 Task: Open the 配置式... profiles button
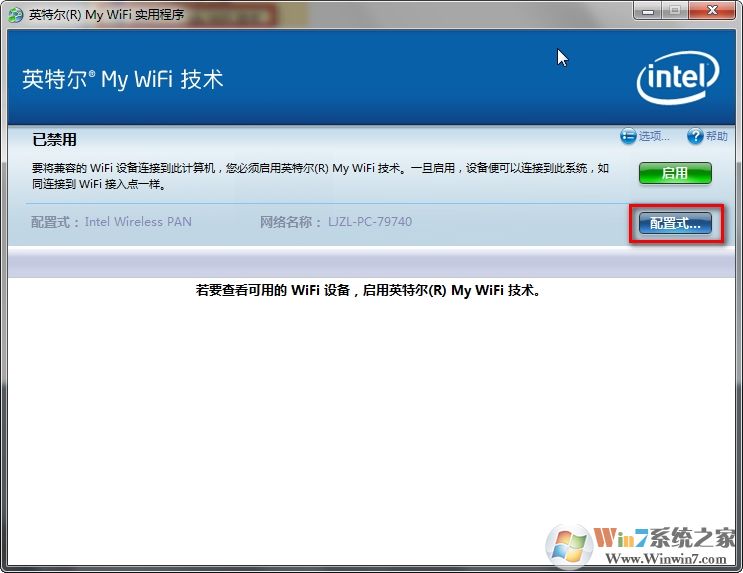click(x=675, y=223)
